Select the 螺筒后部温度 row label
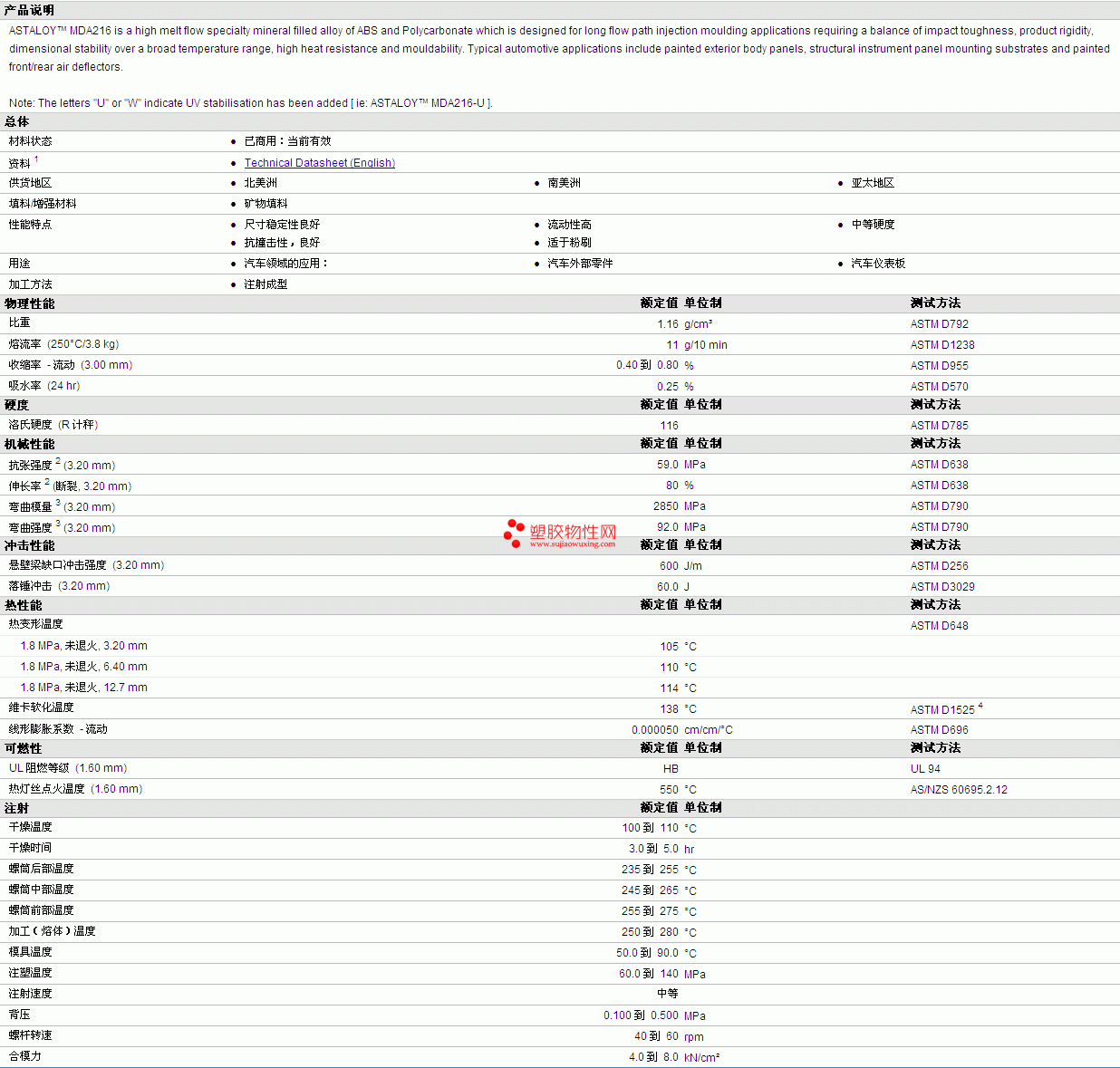Screen dimensions: 1120x1068 pyautogui.click(x=42, y=869)
